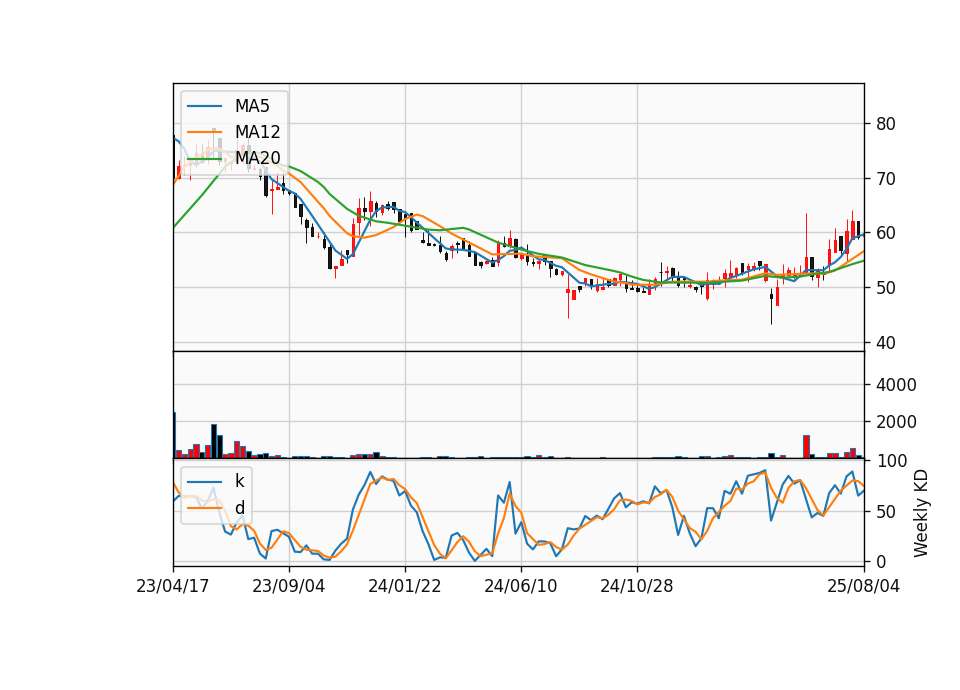Click the tall red volume bar near 2025
This screenshot has width=960, height=690.
(806, 447)
